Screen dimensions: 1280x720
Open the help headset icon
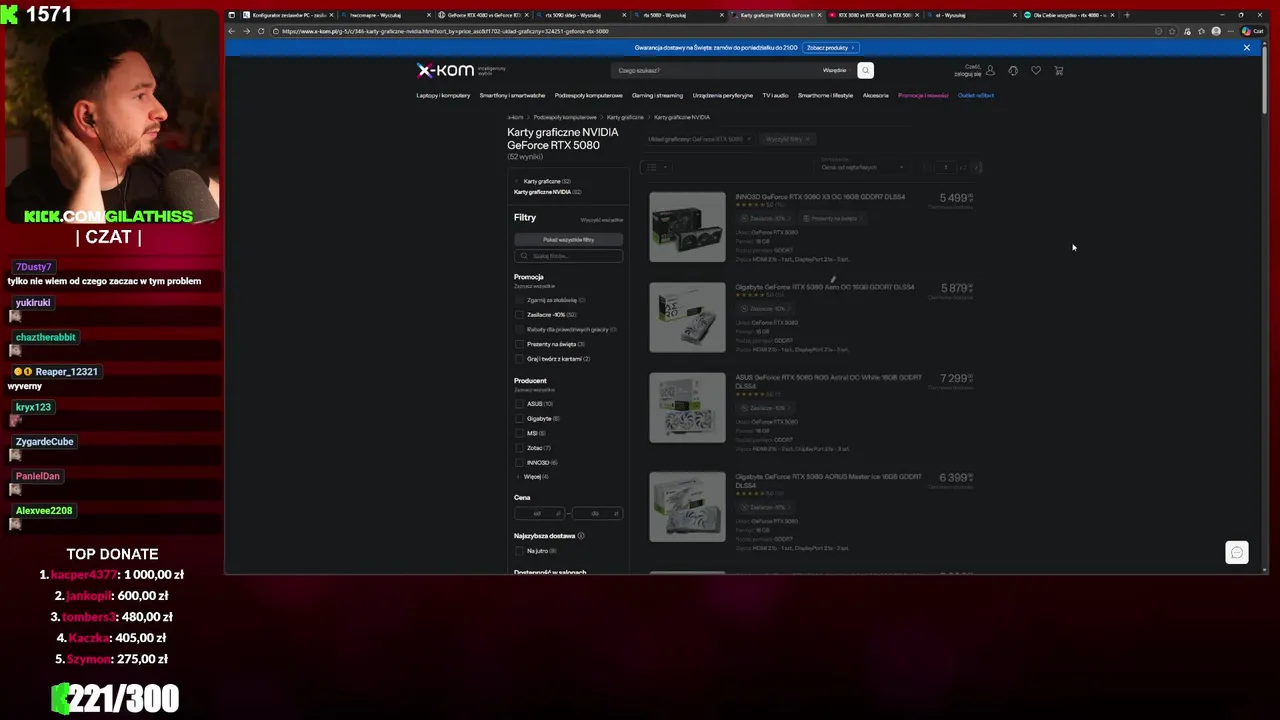1013,70
